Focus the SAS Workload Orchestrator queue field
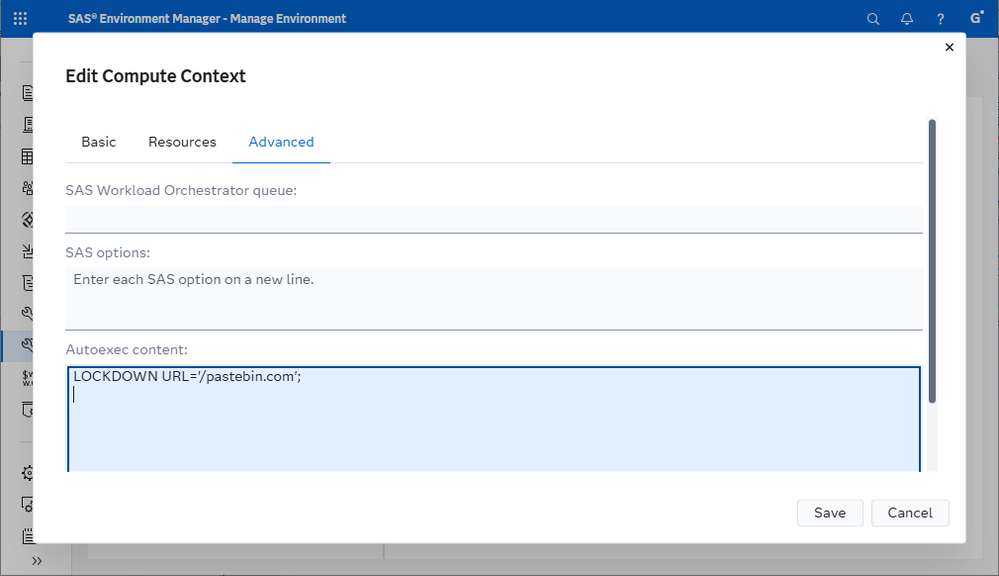The width and height of the screenshot is (999, 576). (494, 219)
